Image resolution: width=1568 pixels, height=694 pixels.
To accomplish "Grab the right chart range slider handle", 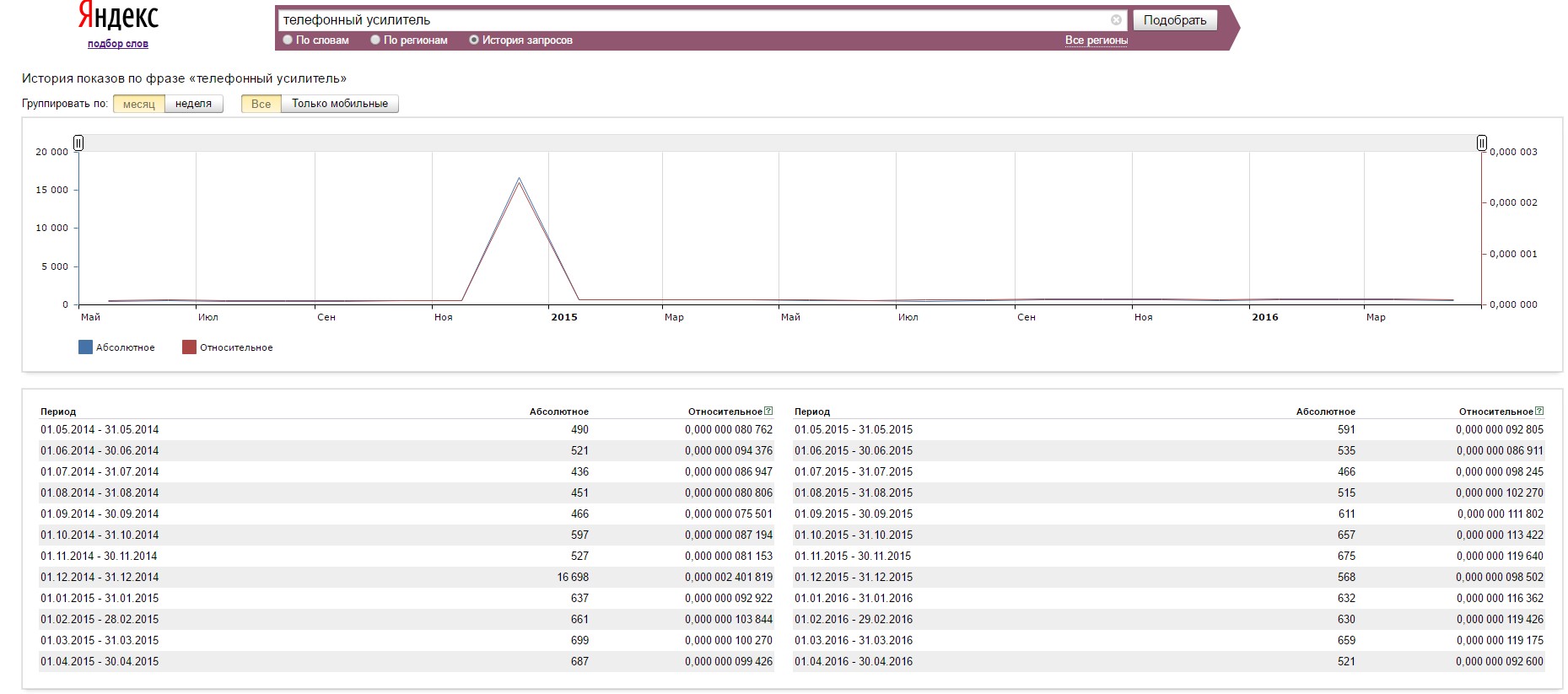I will pyautogui.click(x=1482, y=143).
